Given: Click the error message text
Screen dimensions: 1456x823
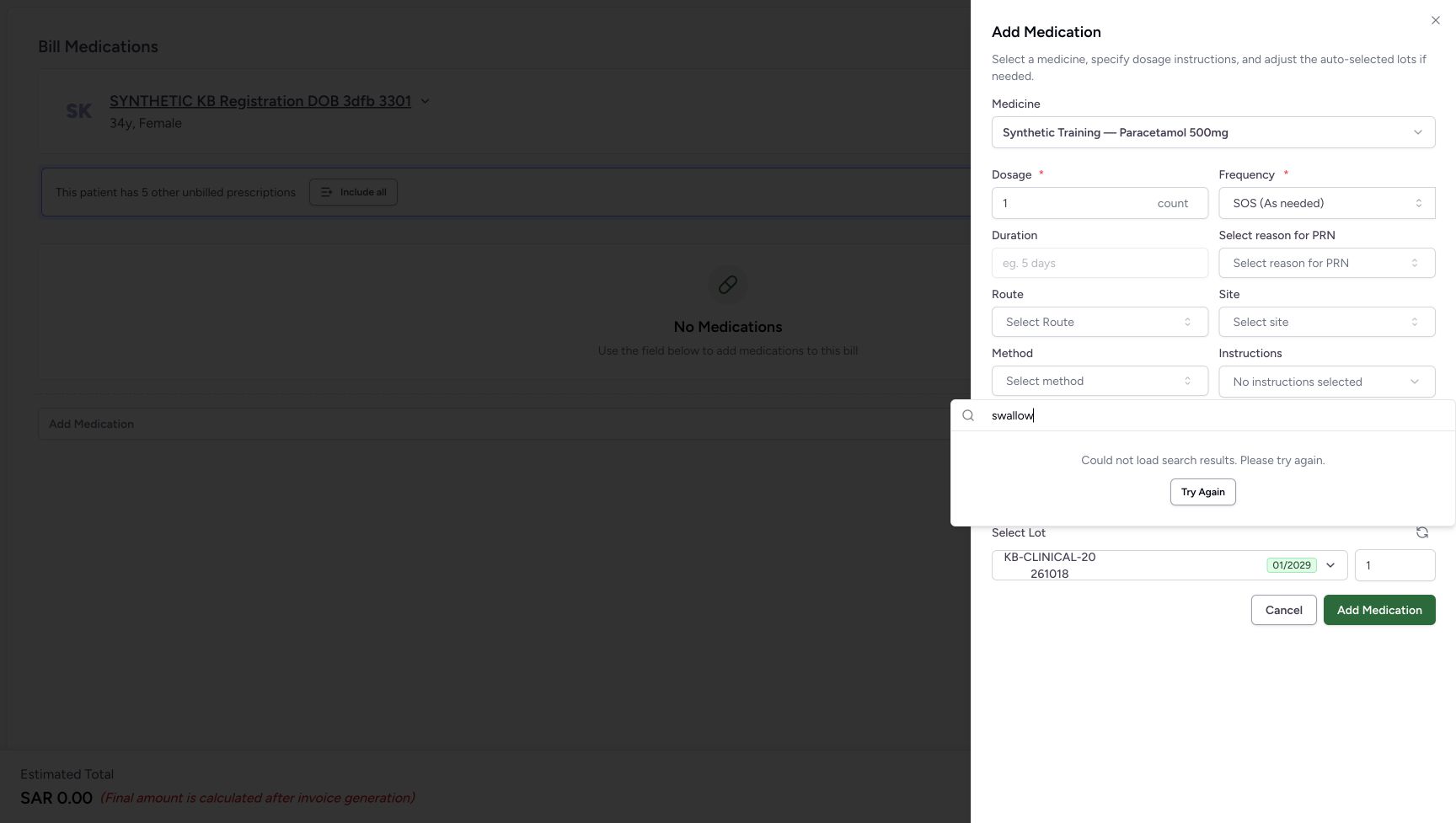Looking at the screenshot, I should pos(1202,460).
